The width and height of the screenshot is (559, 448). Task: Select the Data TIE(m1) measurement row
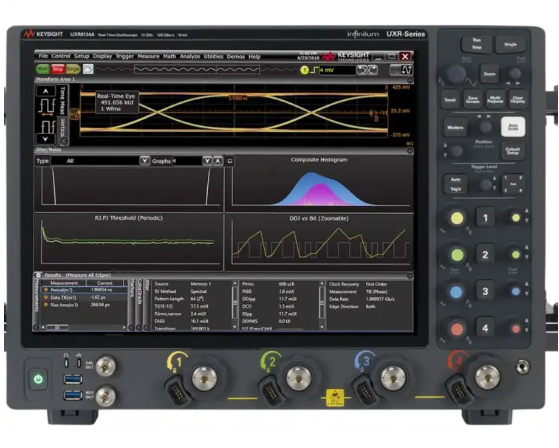coord(85,298)
